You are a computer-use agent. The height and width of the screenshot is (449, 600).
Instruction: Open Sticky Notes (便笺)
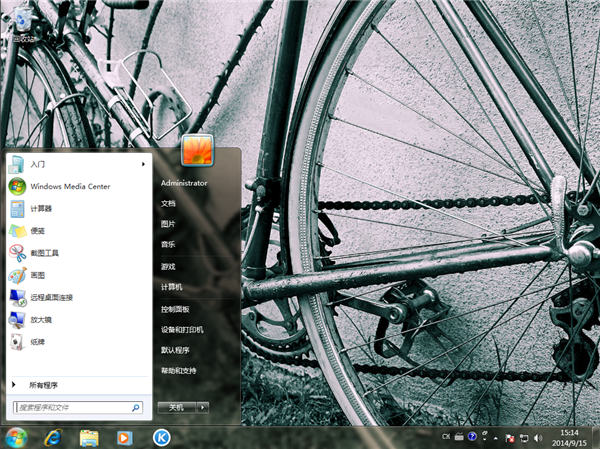[37, 231]
